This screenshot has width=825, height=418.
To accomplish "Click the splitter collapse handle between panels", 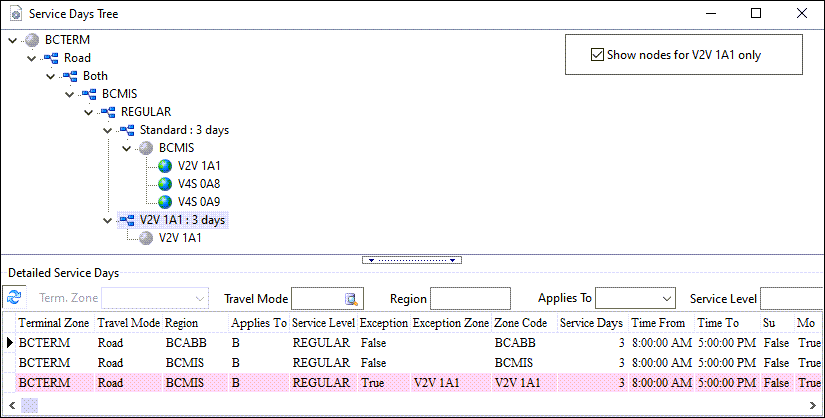I will coord(412,259).
